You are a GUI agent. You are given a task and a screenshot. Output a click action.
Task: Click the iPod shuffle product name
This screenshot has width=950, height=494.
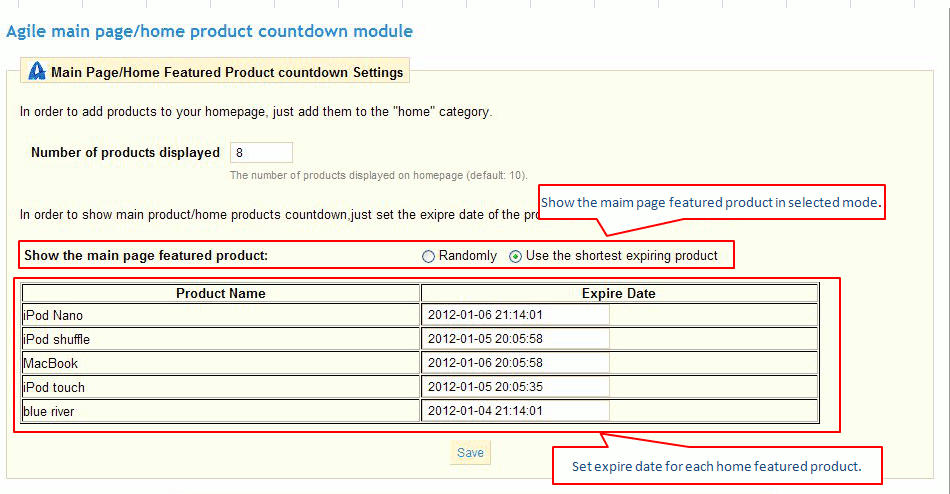[56, 339]
